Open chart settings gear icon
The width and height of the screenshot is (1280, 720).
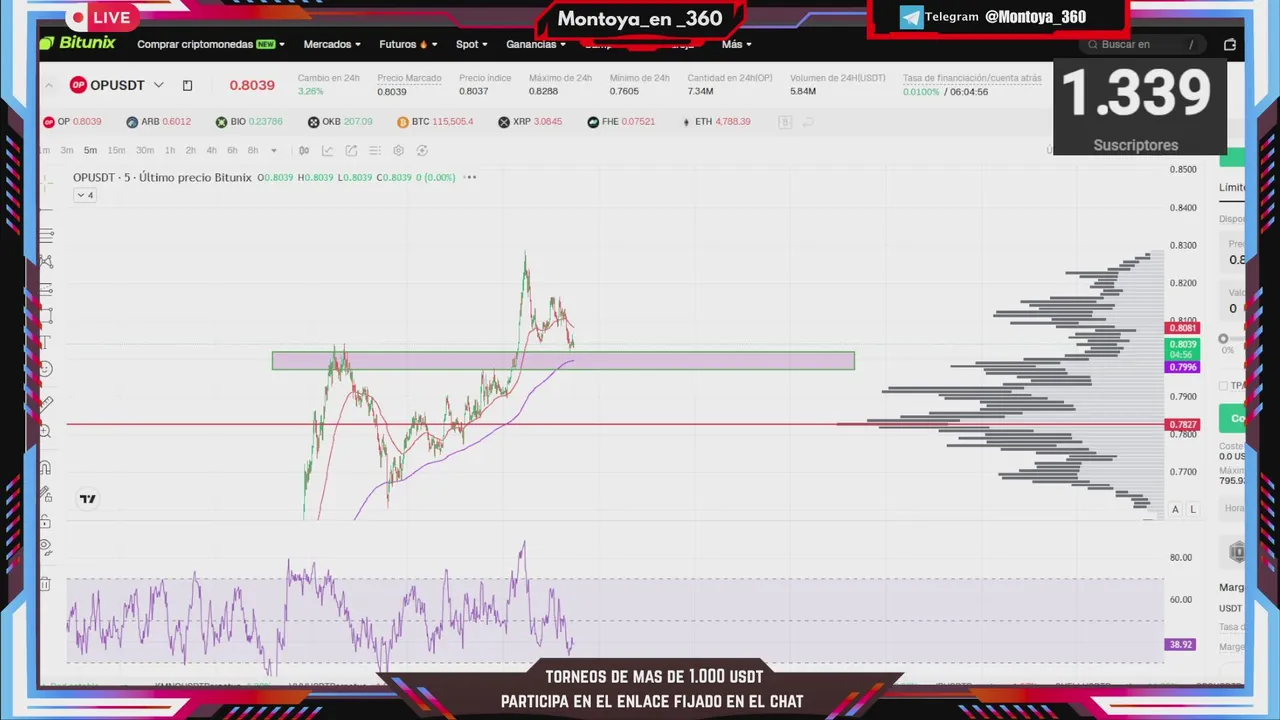point(398,151)
